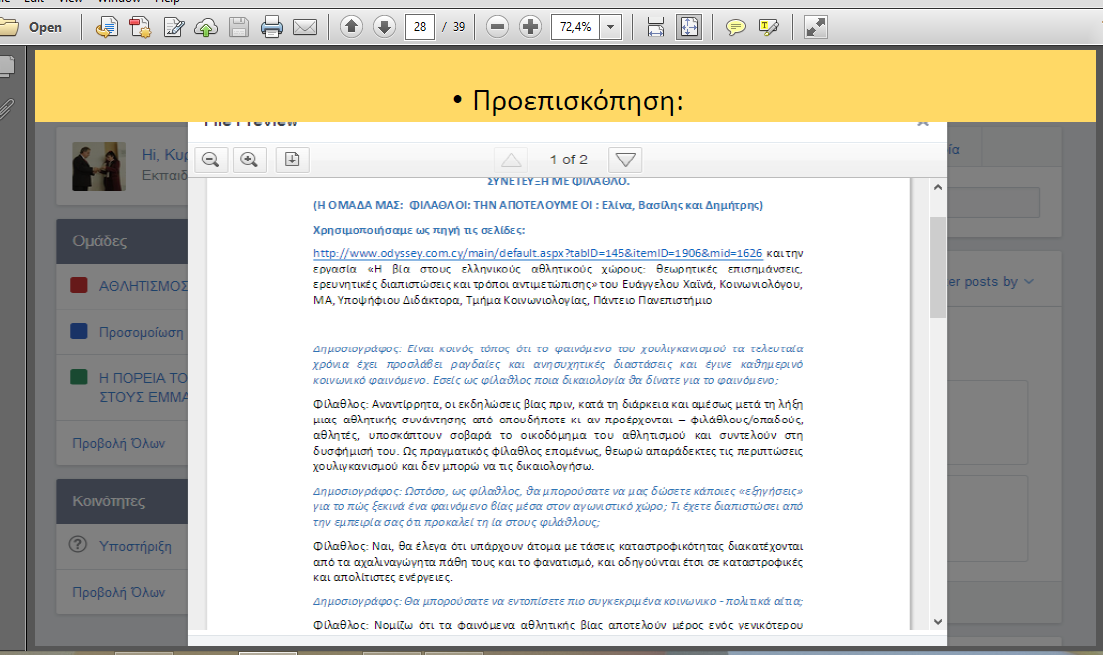
Task: Go to next page with down arrow
Action: [384, 27]
